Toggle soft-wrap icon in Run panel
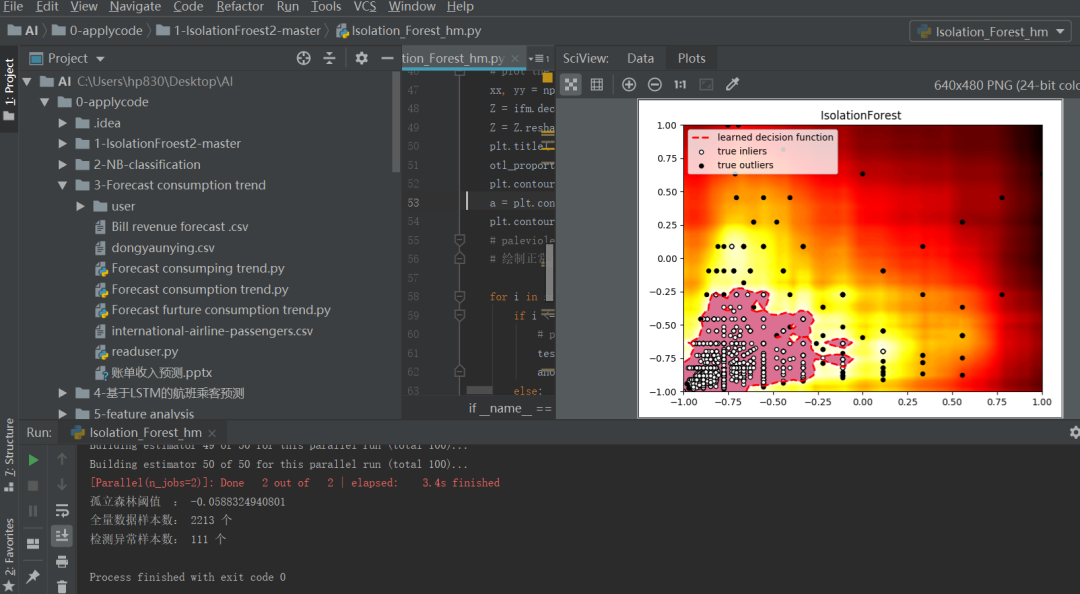The image size is (1080, 594). click(x=62, y=511)
